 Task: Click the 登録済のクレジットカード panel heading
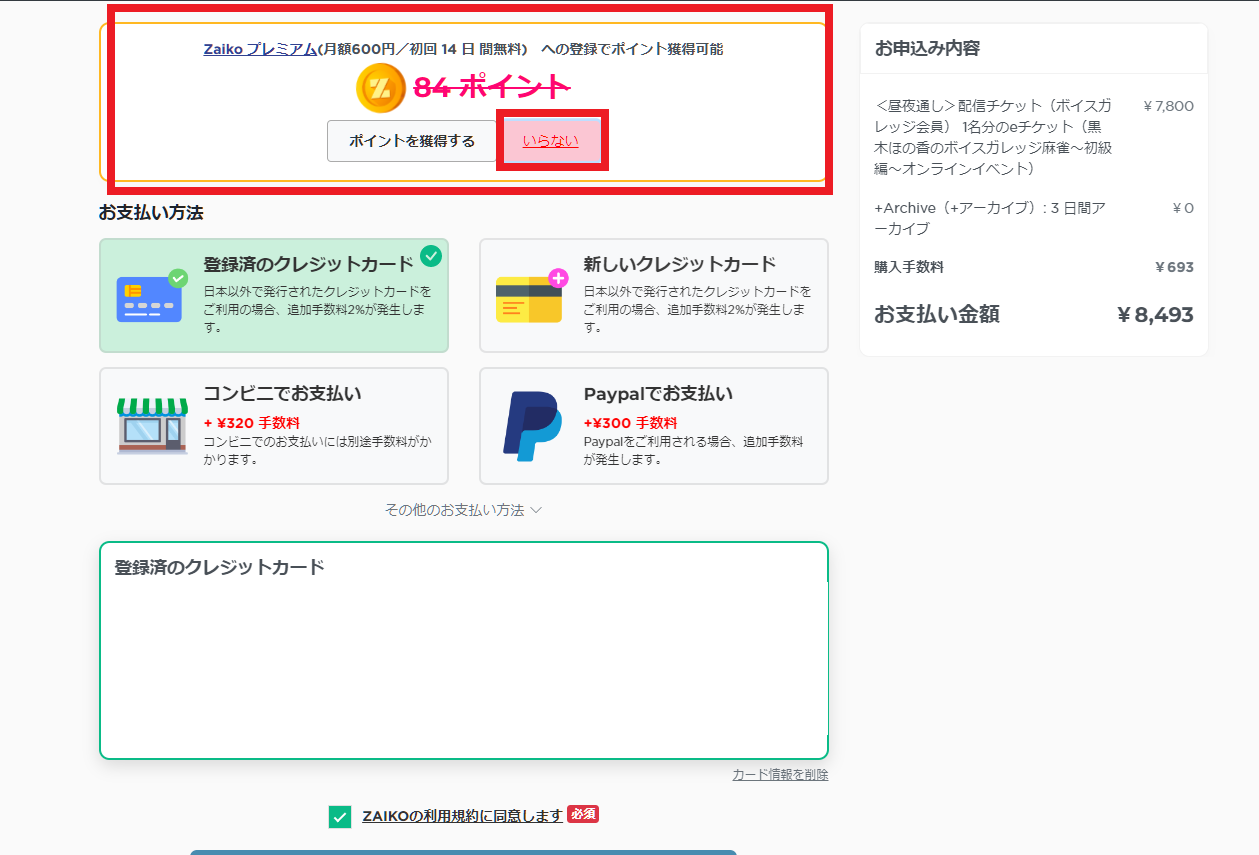(220, 567)
